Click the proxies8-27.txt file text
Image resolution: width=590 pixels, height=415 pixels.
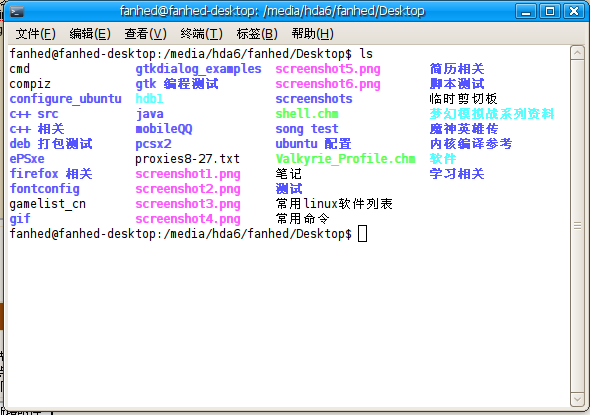pos(187,159)
